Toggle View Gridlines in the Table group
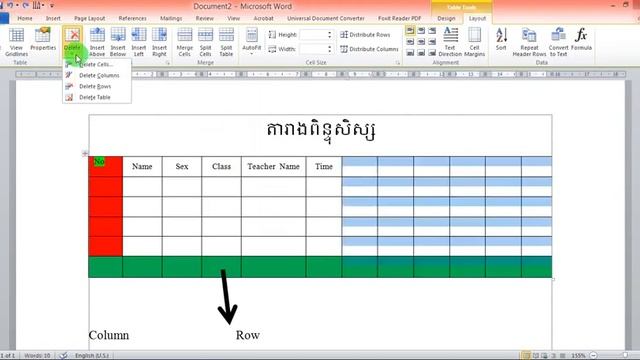The height and width of the screenshot is (360, 640). click(x=16, y=42)
